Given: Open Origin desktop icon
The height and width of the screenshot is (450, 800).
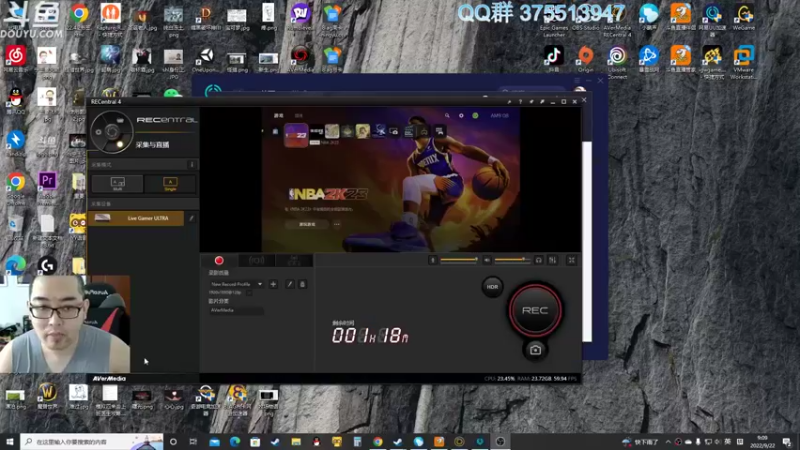Looking at the screenshot, I should tap(586, 59).
